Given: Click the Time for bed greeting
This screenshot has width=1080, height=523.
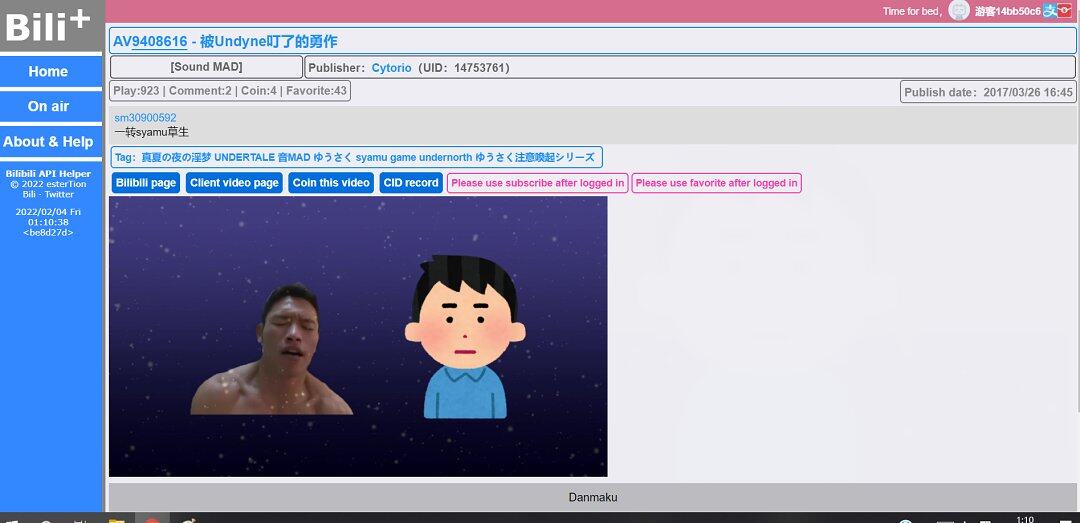Looking at the screenshot, I should tap(913, 11).
